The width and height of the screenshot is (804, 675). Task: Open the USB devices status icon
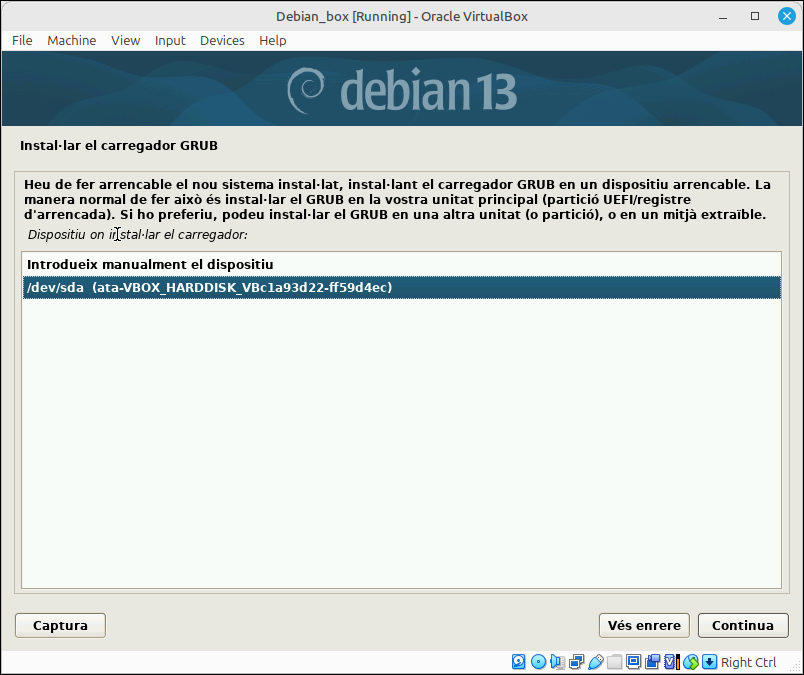coord(595,662)
